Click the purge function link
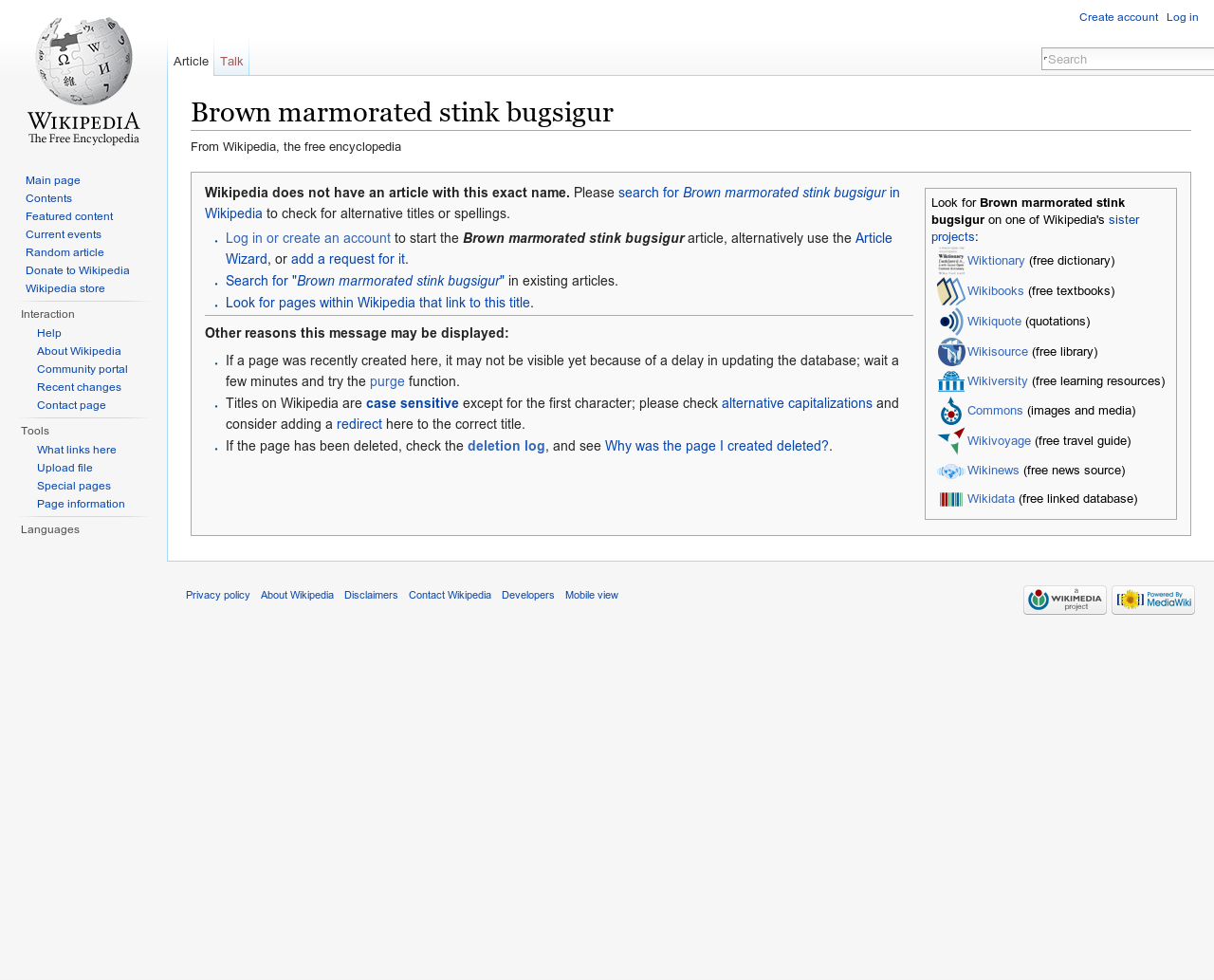This screenshot has width=1214, height=980. pyautogui.click(x=387, y=381)
